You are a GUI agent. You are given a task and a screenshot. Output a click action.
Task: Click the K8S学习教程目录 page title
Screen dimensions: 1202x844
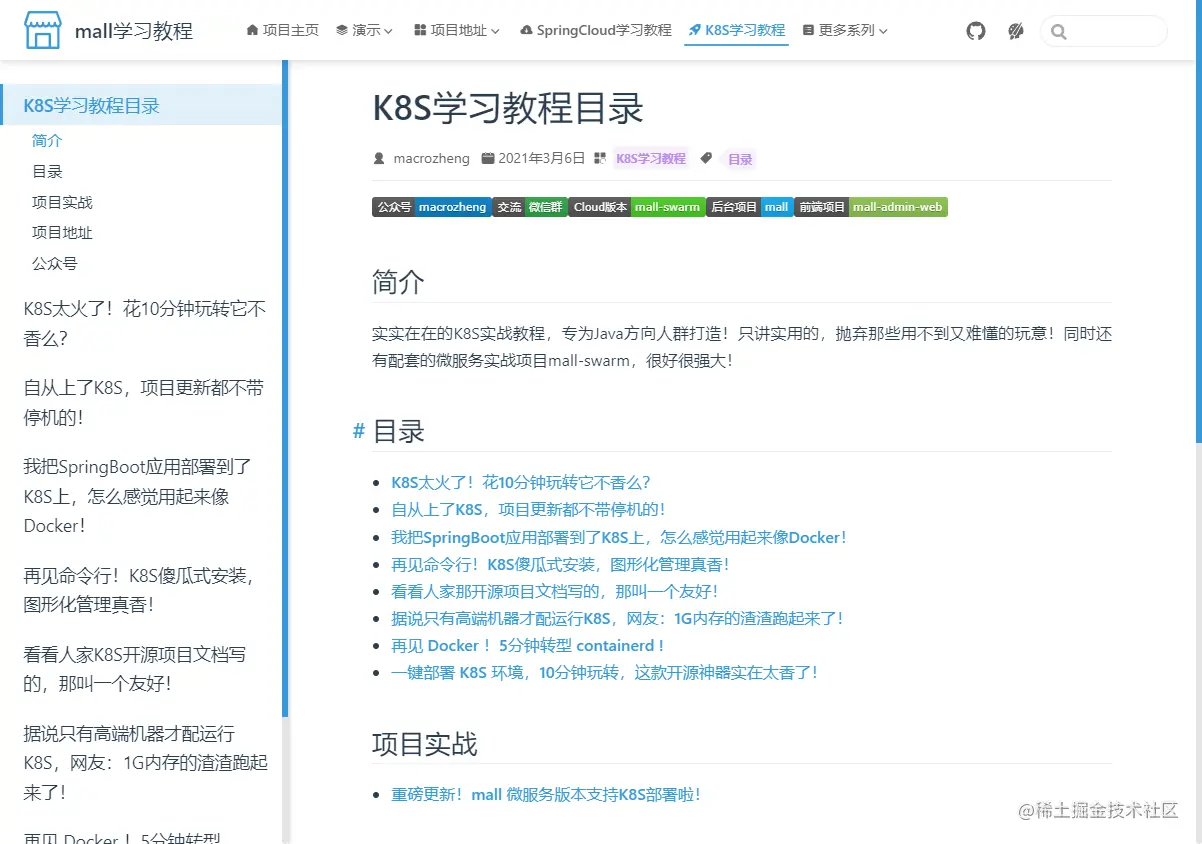(508, 108)
